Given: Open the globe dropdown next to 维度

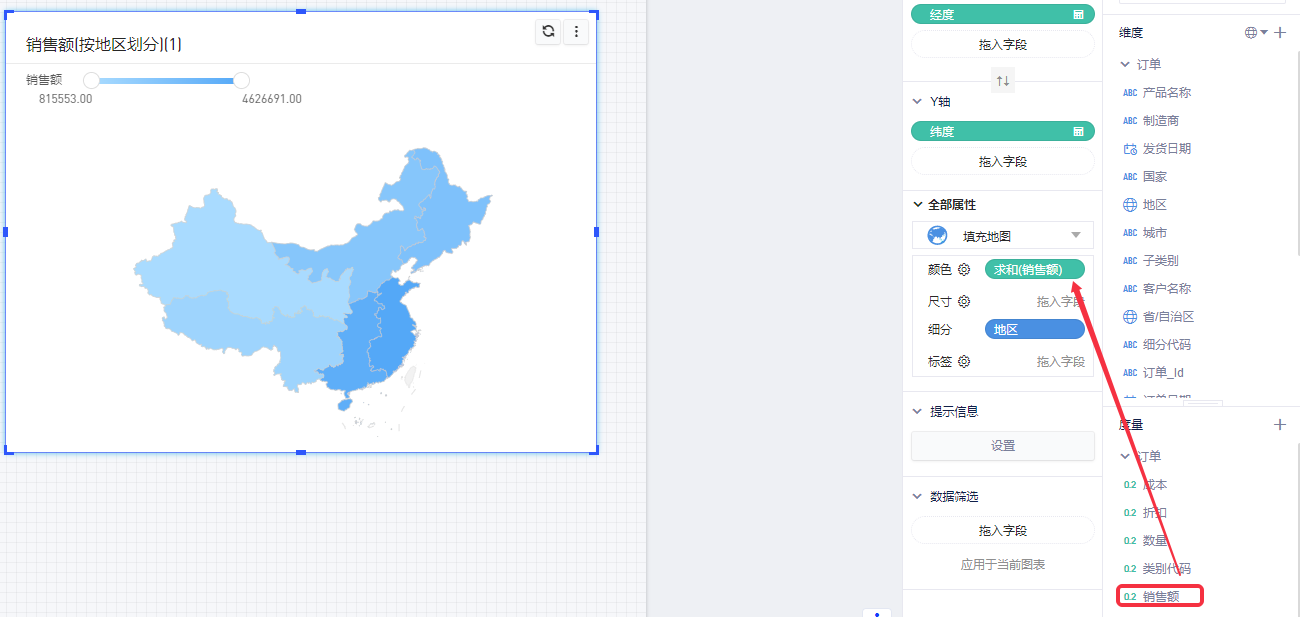Looking at the screenshot, I should 1256,32.
